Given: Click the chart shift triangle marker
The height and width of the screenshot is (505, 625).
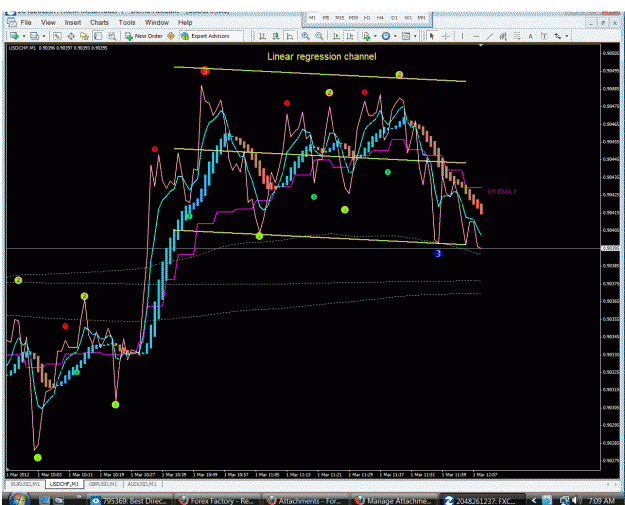Looking at the screenshot, I should click(481, 46).
